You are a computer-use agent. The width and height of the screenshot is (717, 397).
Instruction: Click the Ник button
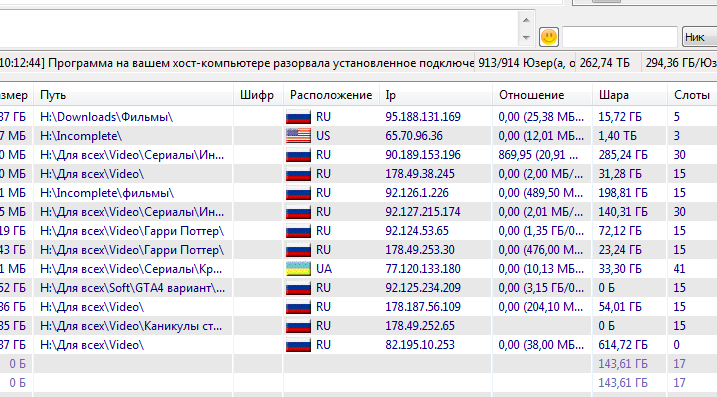700,37
